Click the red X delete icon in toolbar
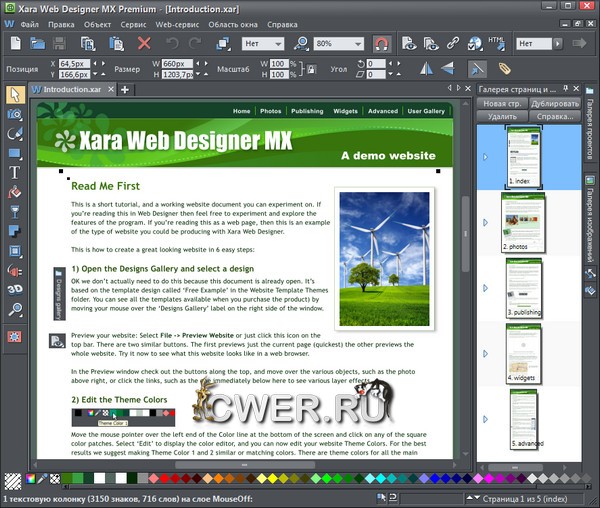The image size is (600, 508). pos(144,44)
